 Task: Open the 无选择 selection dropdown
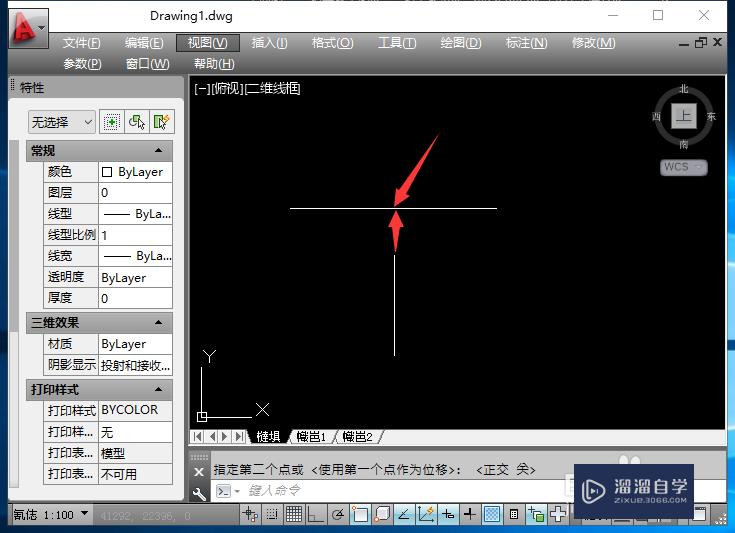[x=62, y=122]
